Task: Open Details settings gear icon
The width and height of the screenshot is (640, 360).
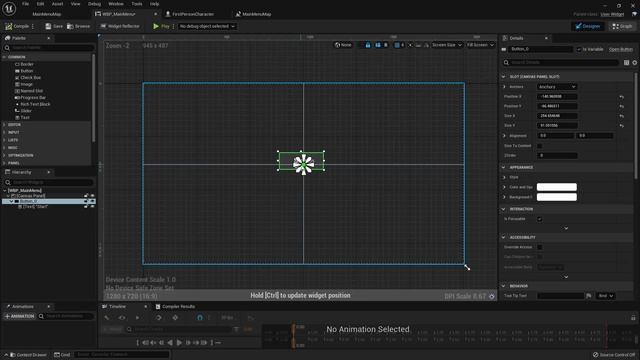Action: [x=635, y=62]
